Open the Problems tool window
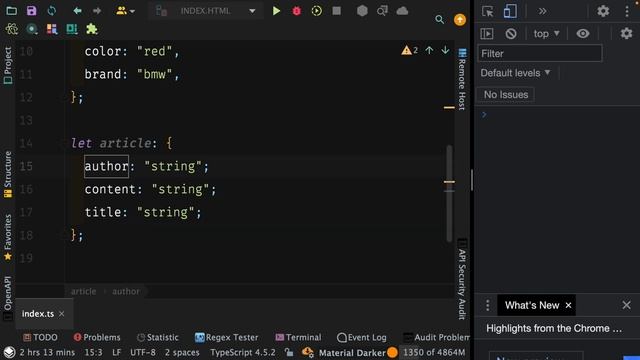Screen dimensions: 640x360 coord(97,338)
